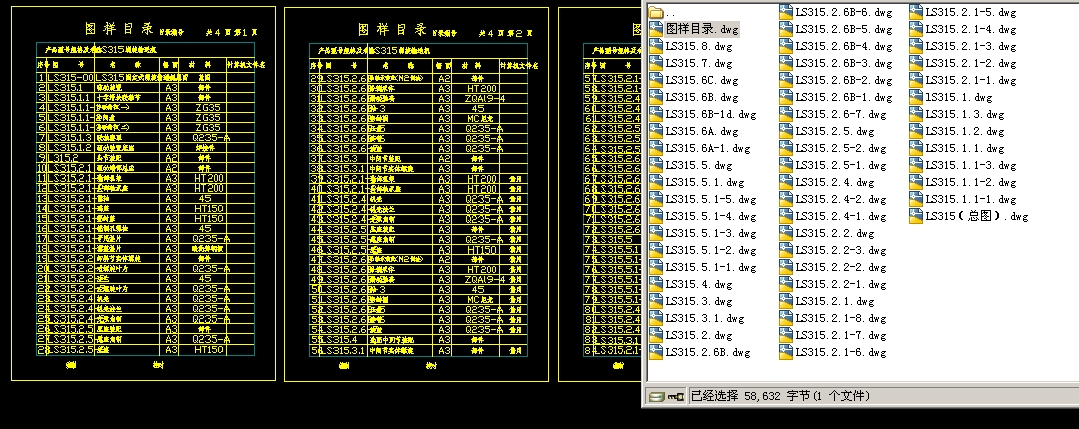Select file LS315.2.1-4.dwg
Viewport: 1079px width, 429px height.
coord(963,29)
